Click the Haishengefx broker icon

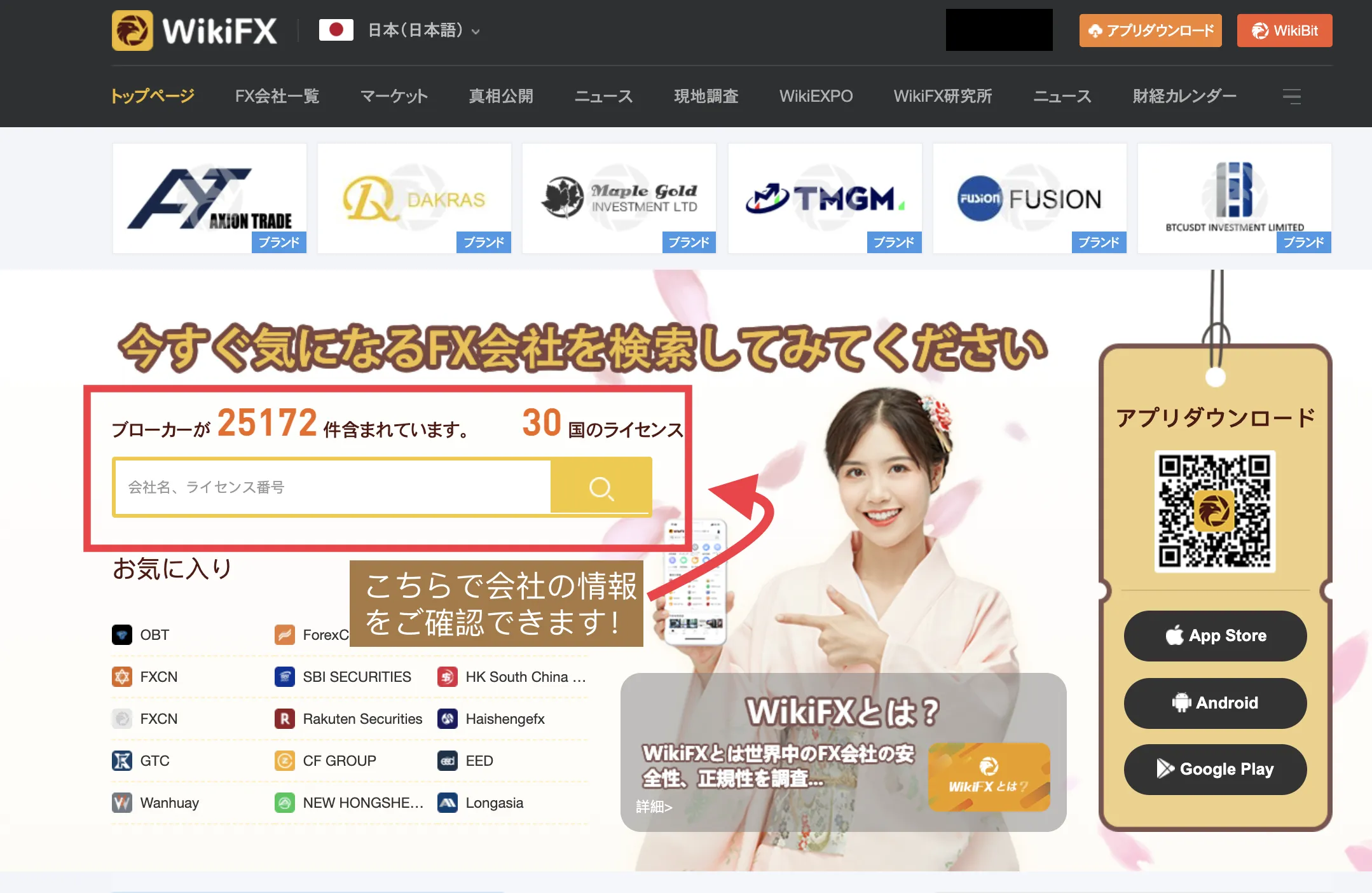[448, 719]
